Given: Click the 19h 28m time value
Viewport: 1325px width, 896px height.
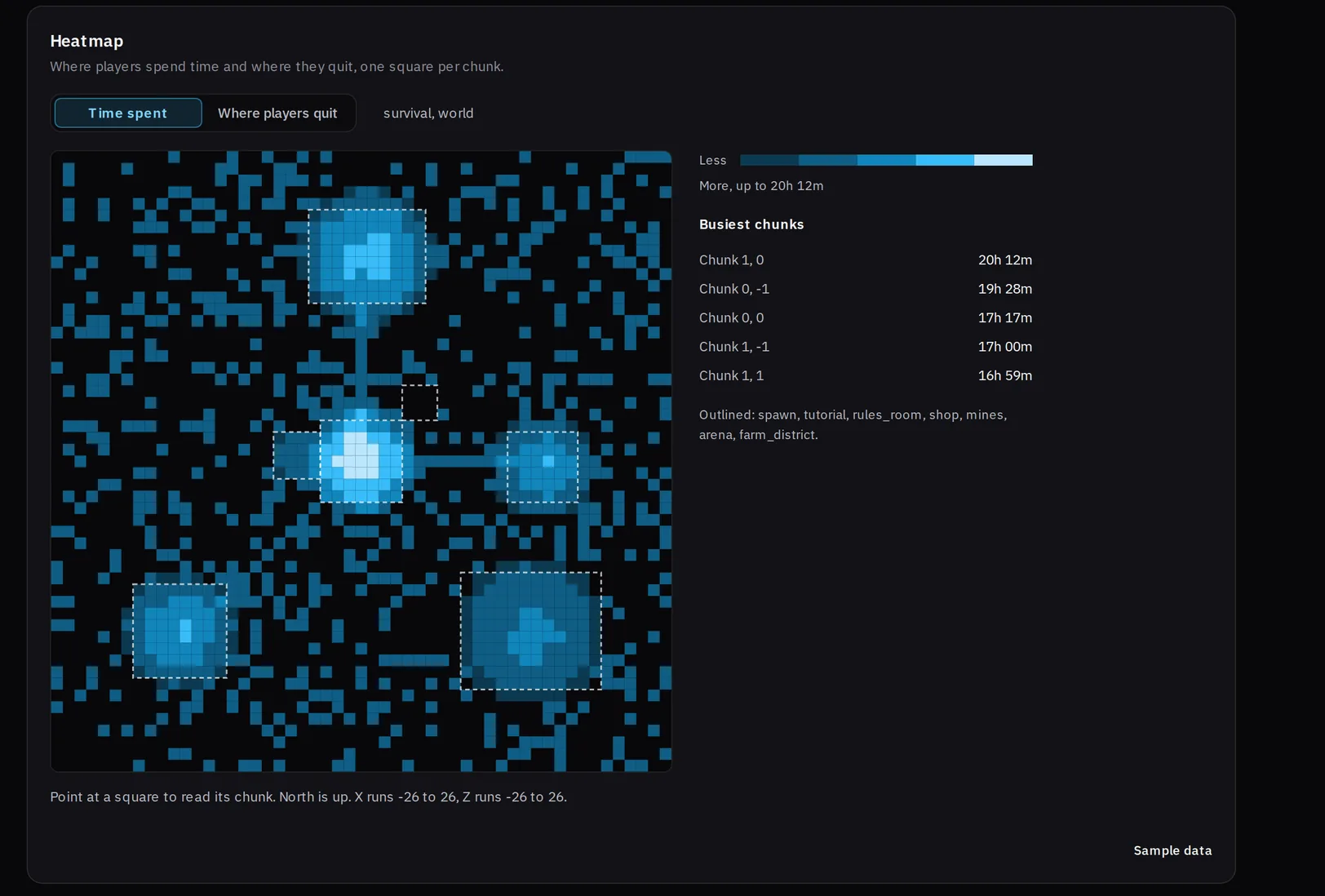Looking at the screenshot, I should pos(1005,289).
